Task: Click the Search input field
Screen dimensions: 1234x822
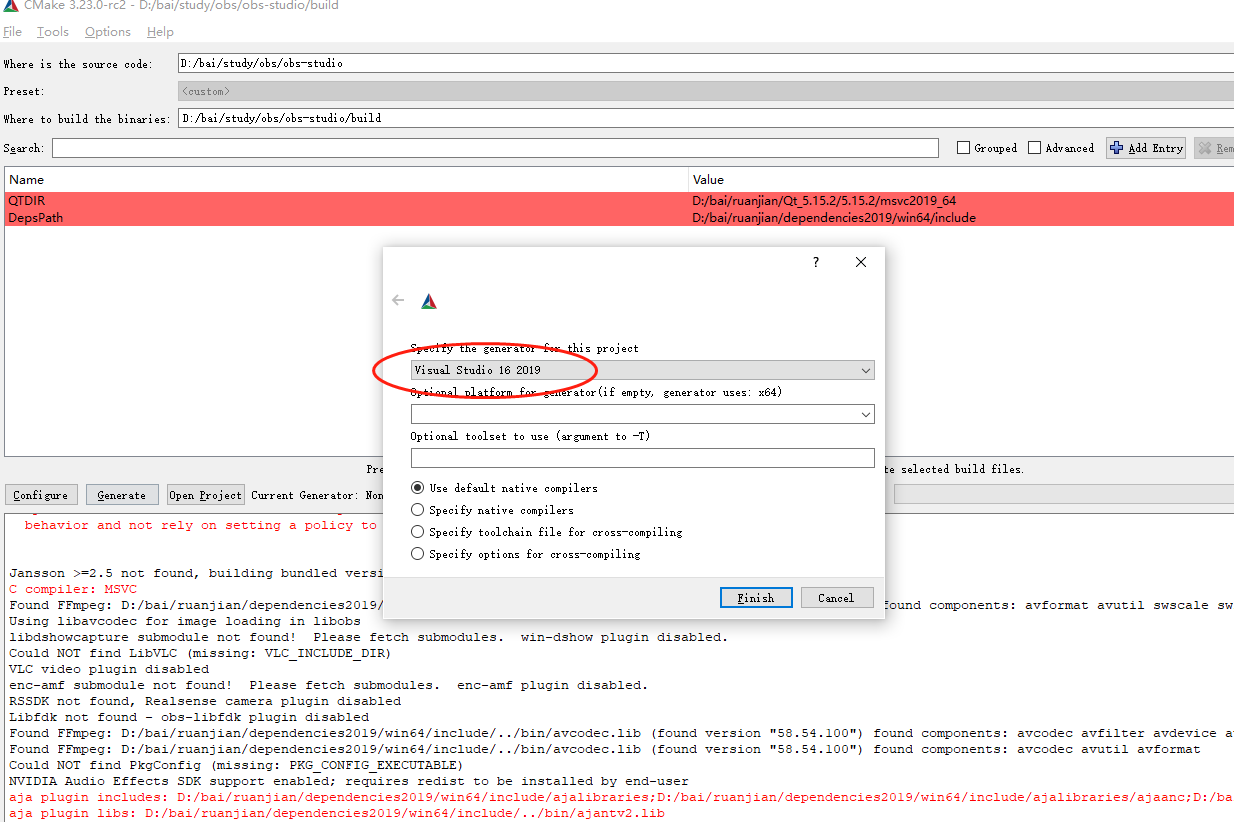Action: pos(495,148)
